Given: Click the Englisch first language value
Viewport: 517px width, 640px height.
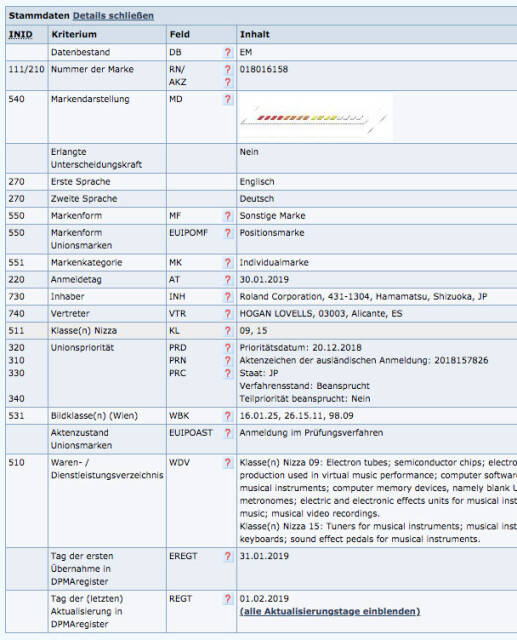Looking at the screenshot, I should pyautogui.click(x=257, y=182).
